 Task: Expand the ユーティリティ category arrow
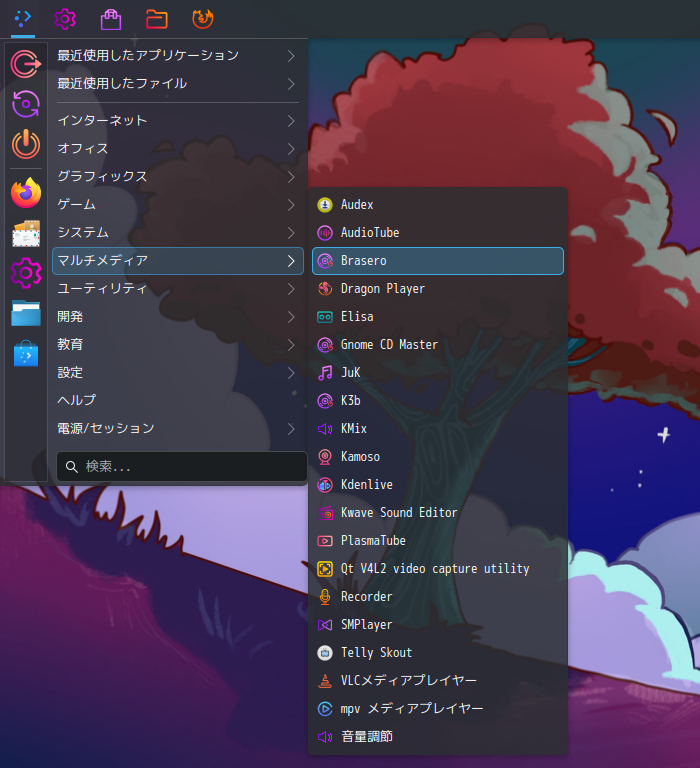(x=291, y=289)
